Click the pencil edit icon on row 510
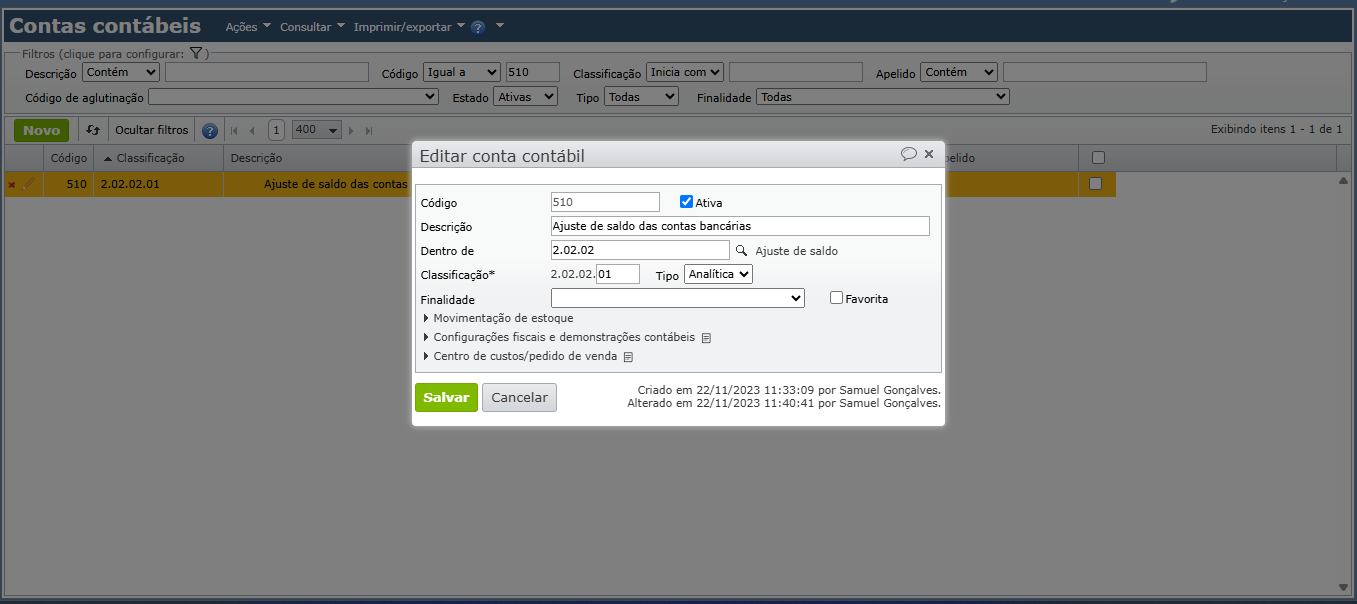 pos(28,184)
